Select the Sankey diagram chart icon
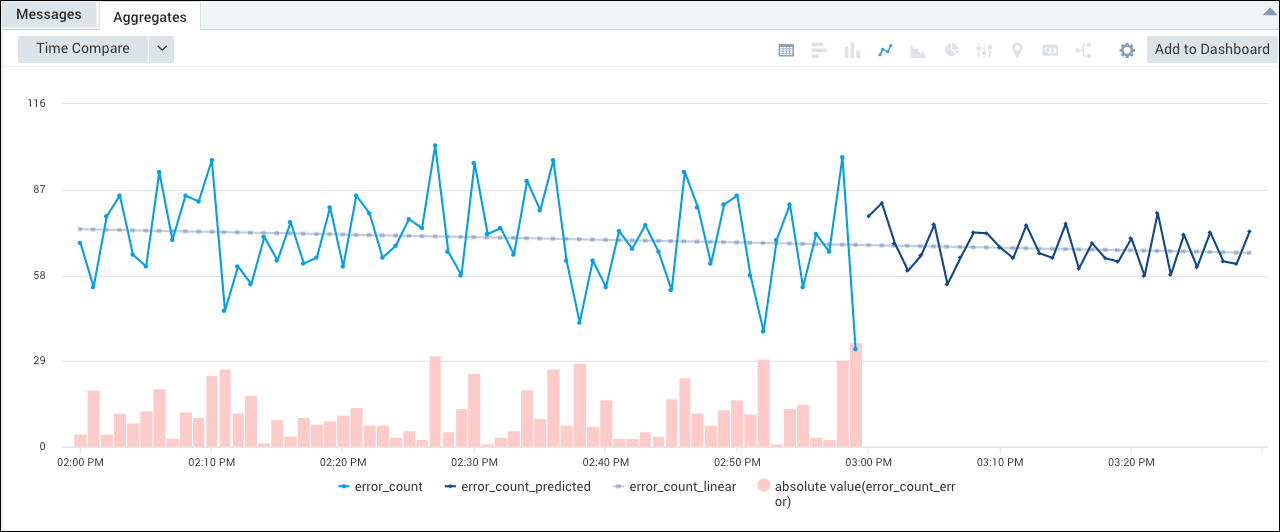The height and width of the screenshot is (532, 1280). pos(1083,50)
